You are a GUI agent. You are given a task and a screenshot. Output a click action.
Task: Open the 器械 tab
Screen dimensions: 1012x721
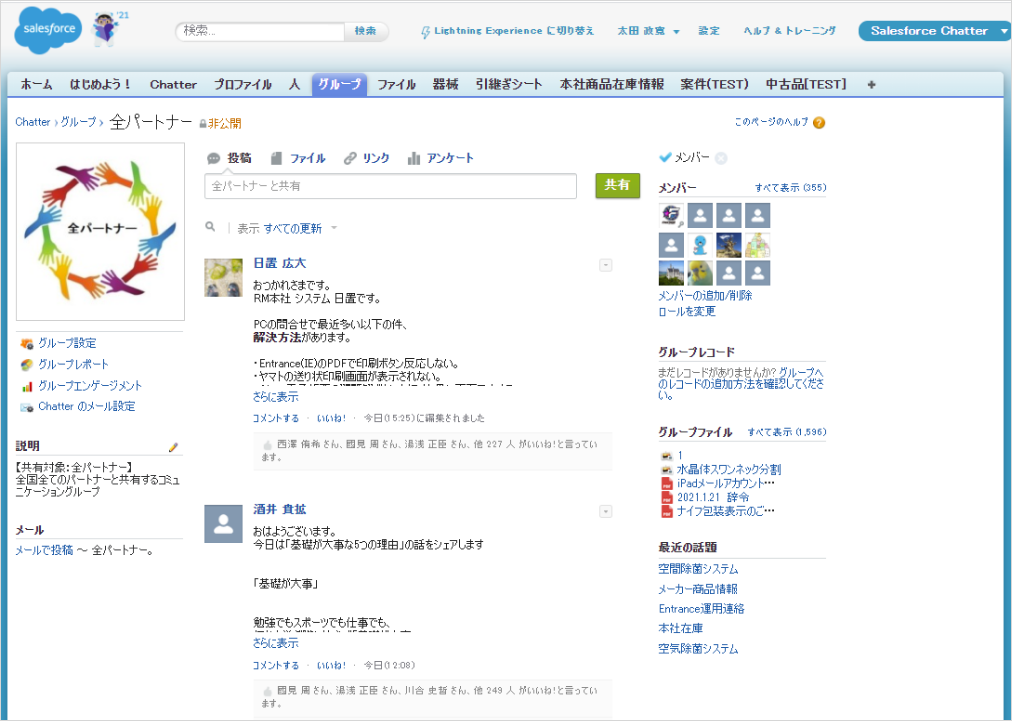(445, 85)
